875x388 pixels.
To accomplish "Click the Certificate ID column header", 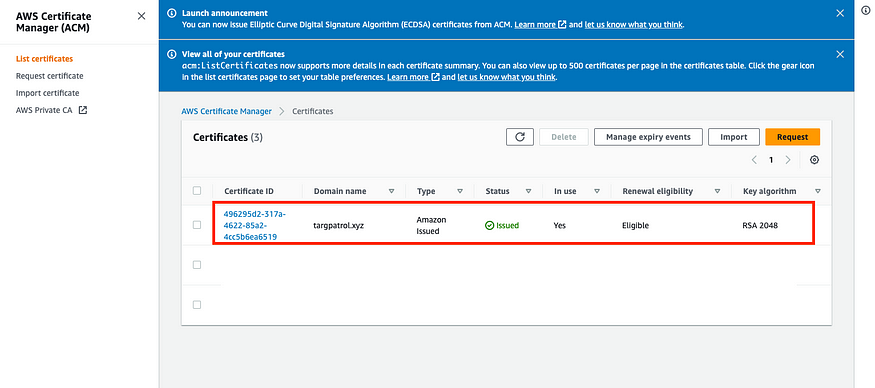I will 249,191.
